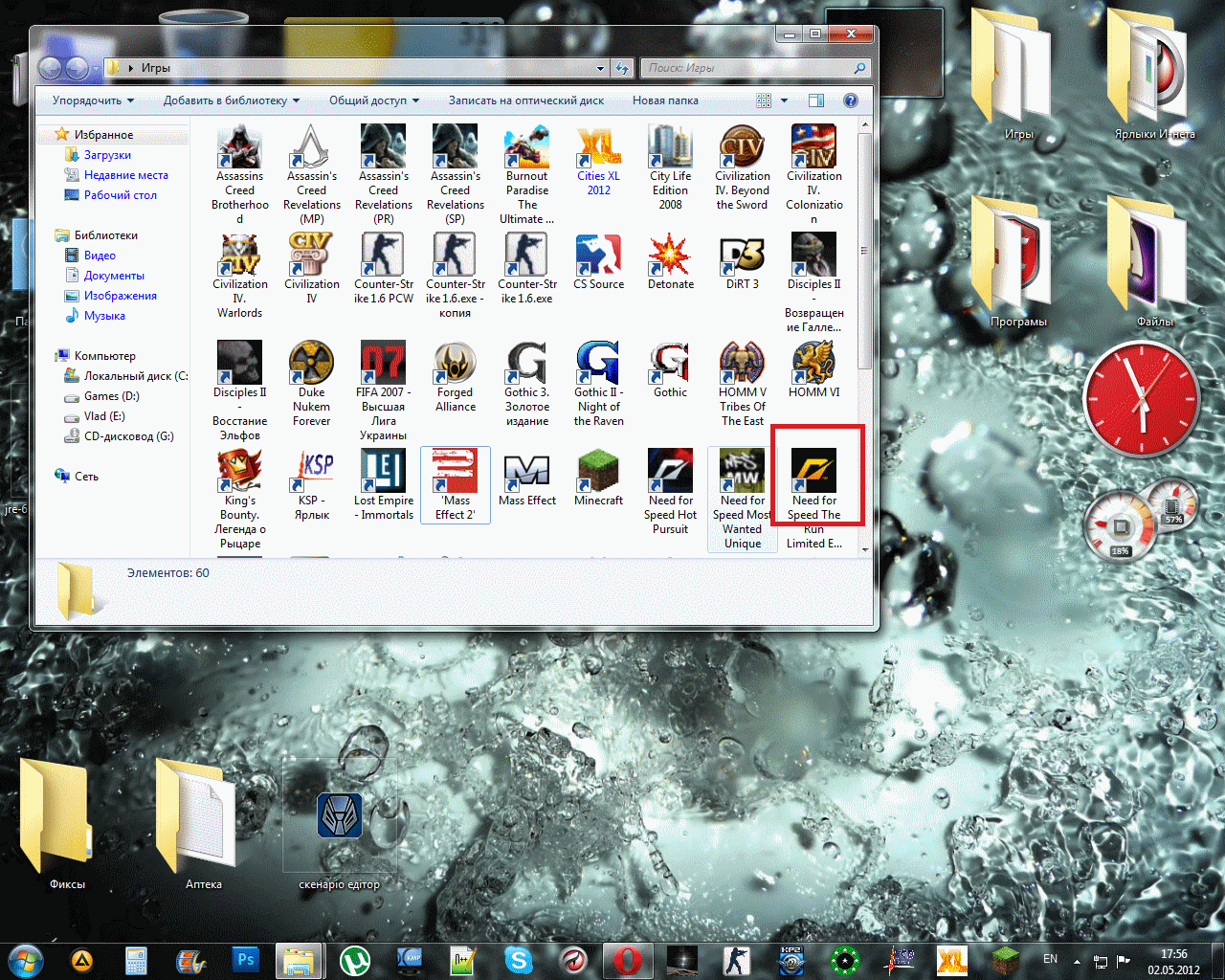1225x980 pixels.
Task: Click the scrollbar down arrow
Action: 865,549
